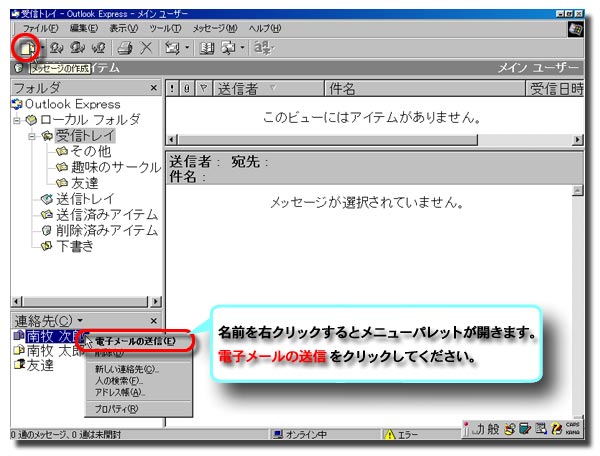Select the 友達 contact group
Viewport: 600px width, 456px height.
point(40,365)
